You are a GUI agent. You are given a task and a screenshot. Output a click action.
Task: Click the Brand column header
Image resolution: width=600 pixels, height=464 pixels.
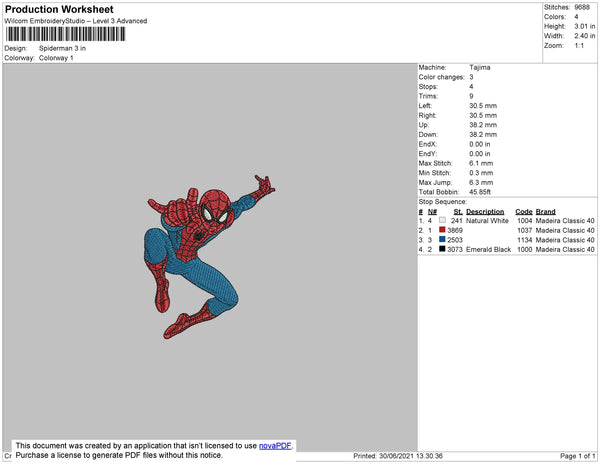[546, 212]
